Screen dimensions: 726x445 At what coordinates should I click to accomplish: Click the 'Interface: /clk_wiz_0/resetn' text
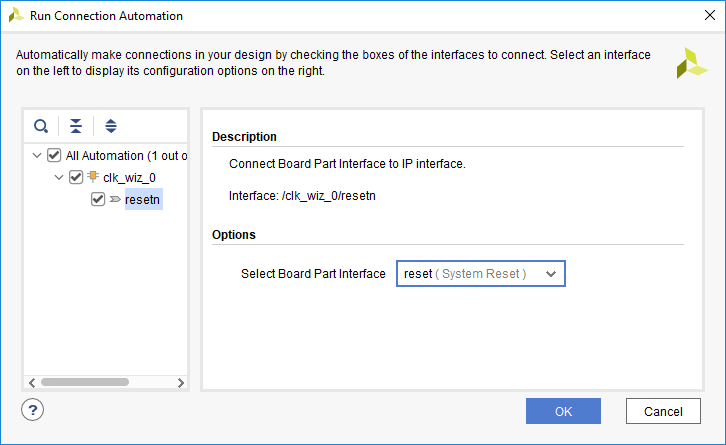click(302, 196)
